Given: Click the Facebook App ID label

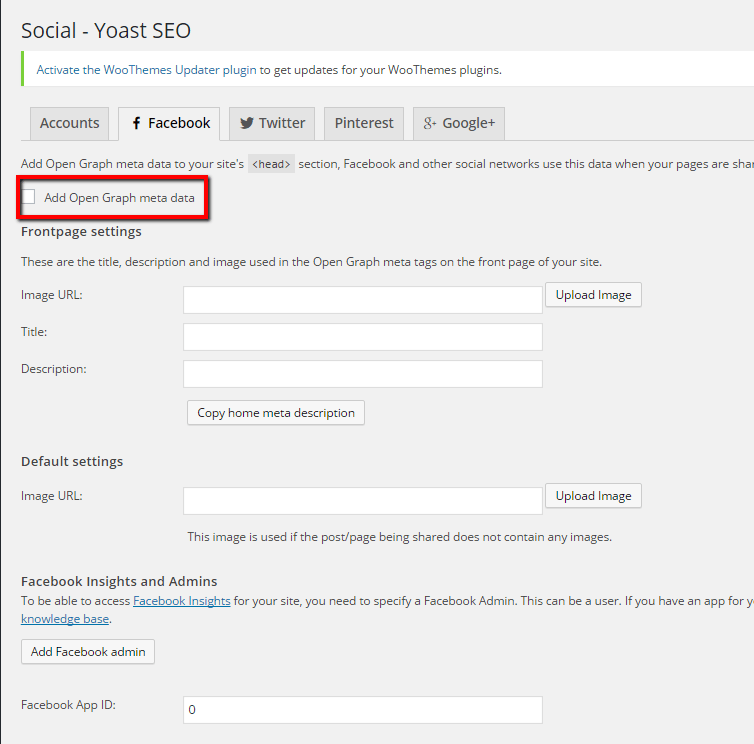Looking at the screenshot, I should click(x=68, y=705).
